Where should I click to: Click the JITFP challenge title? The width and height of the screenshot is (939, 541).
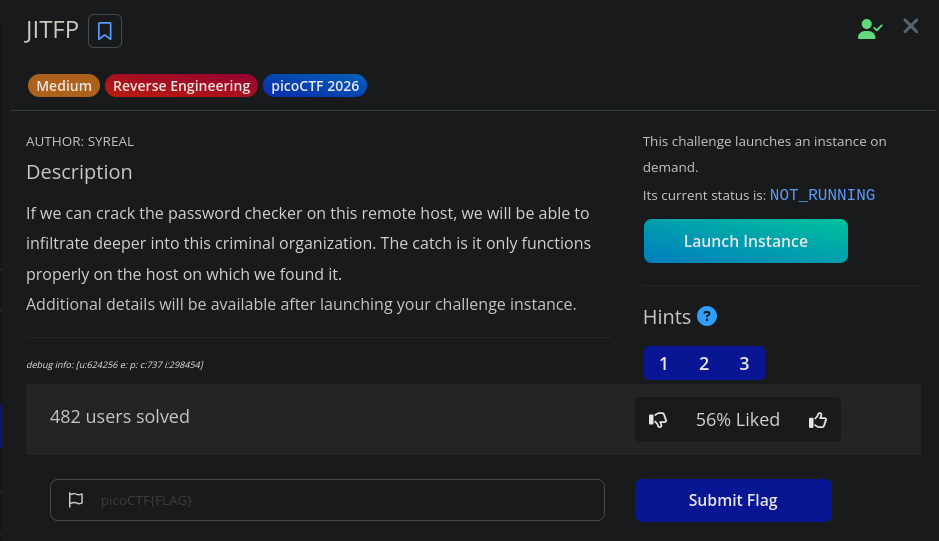point(52,30)
